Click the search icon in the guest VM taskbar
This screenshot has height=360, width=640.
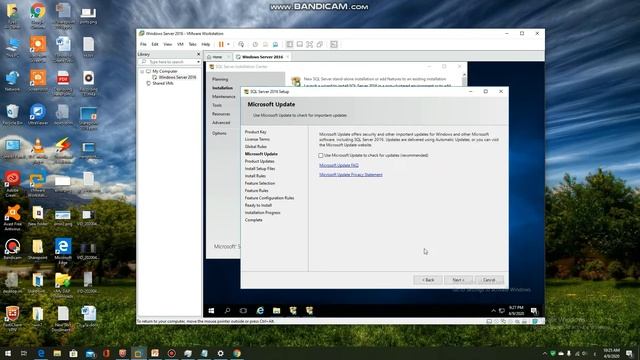click(x=227, y=311)
